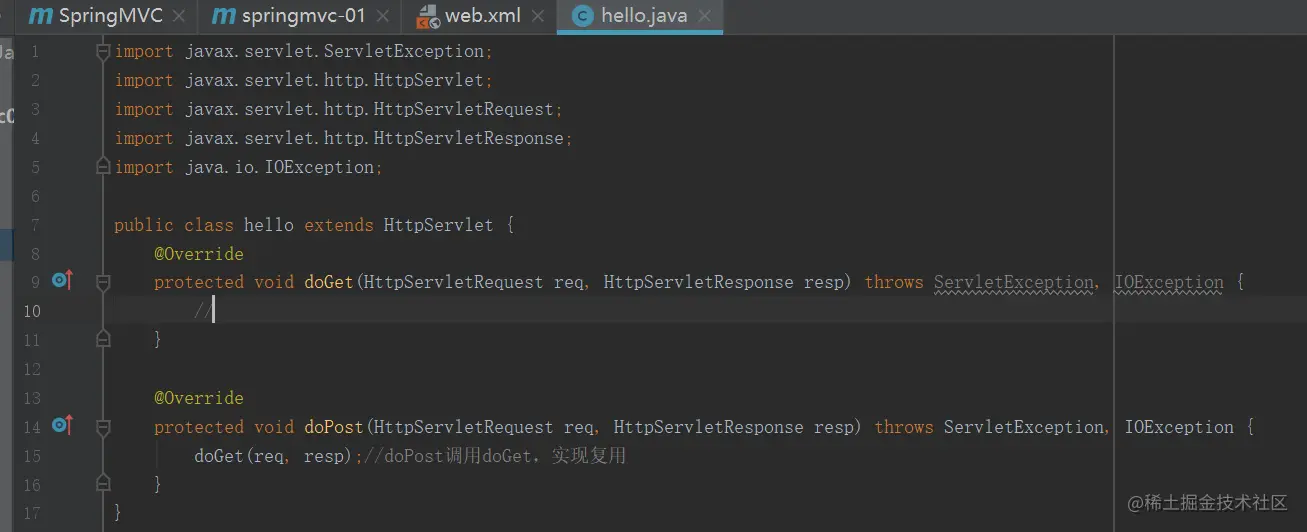The width and height of the screenshot is (1307, 532).
Task: Click the import fold end marker at line 5
Action: coord(102,165)
